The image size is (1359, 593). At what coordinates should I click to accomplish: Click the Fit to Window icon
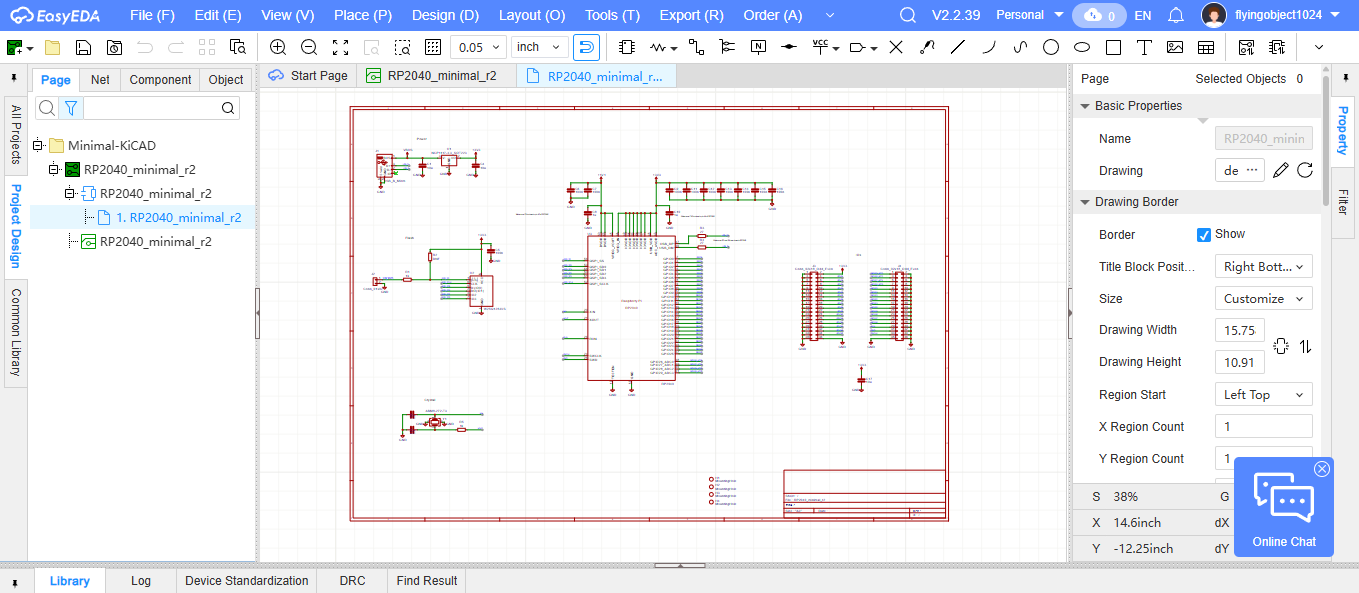coord(340,47)
